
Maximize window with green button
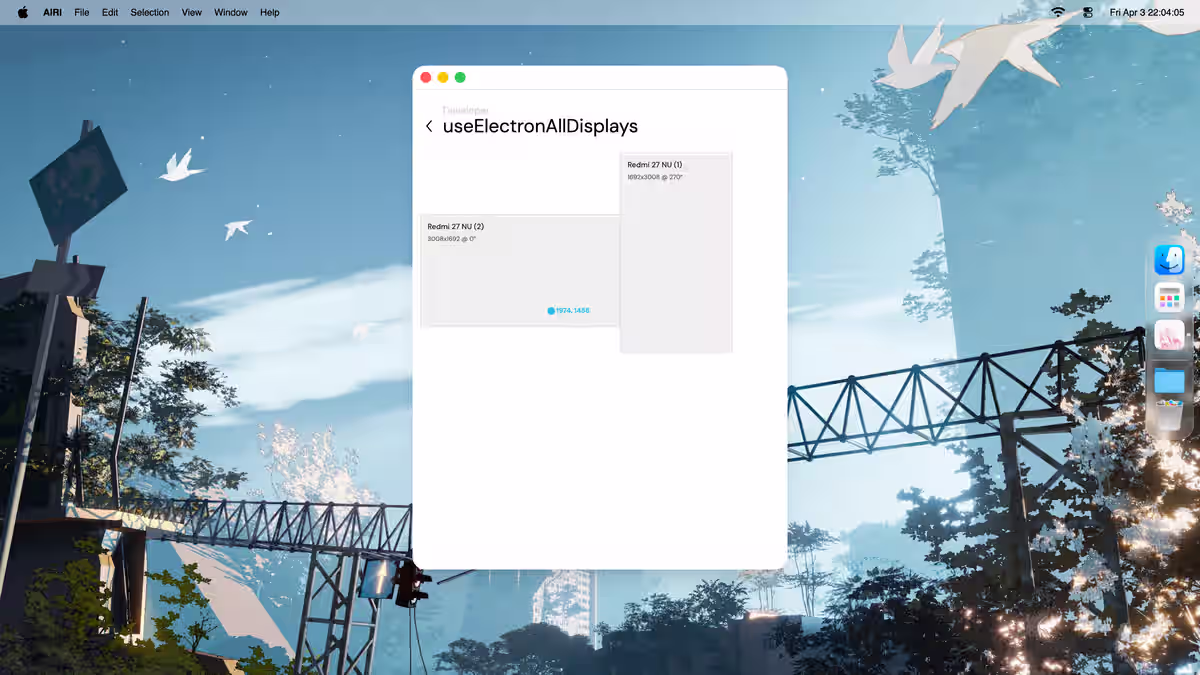coord(460,77)
